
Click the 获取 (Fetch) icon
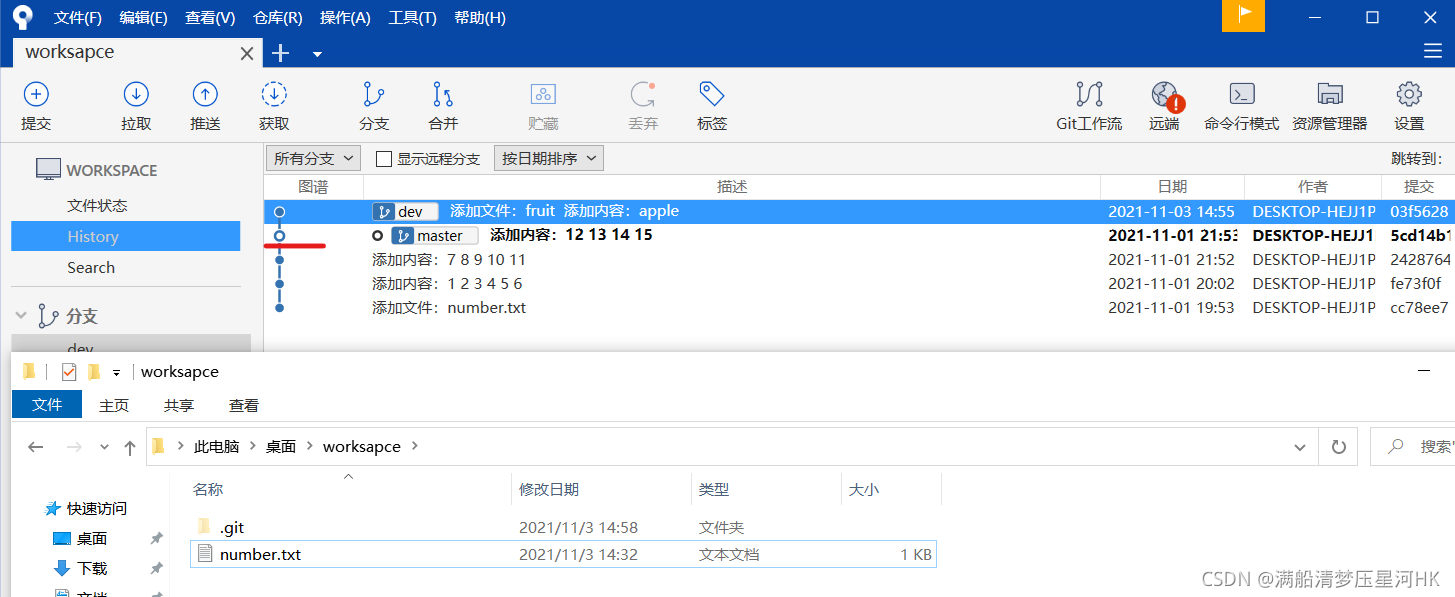pos(274,105)
